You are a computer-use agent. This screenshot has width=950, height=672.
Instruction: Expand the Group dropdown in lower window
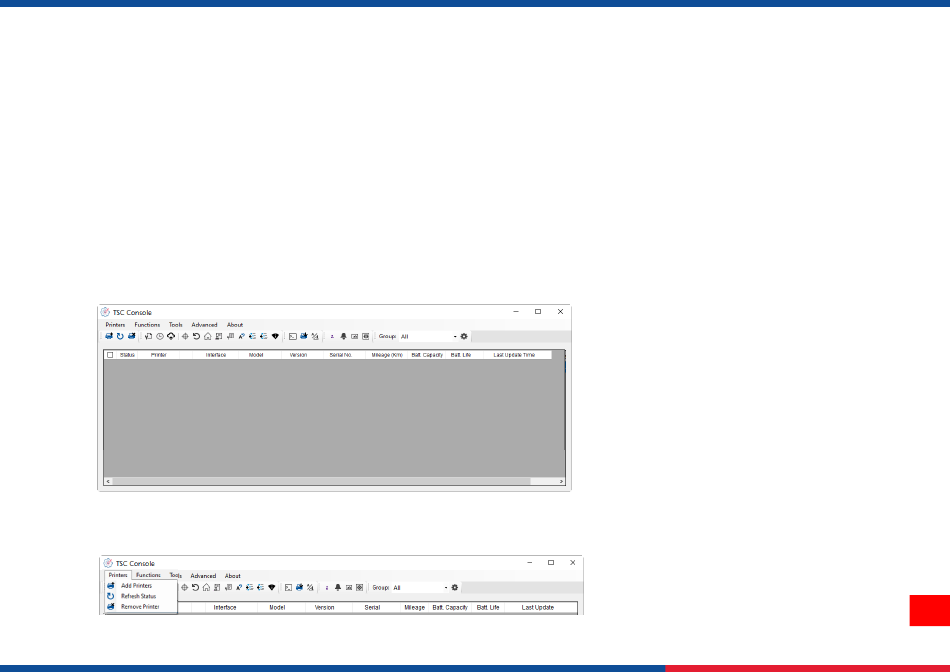click(446, 588)
